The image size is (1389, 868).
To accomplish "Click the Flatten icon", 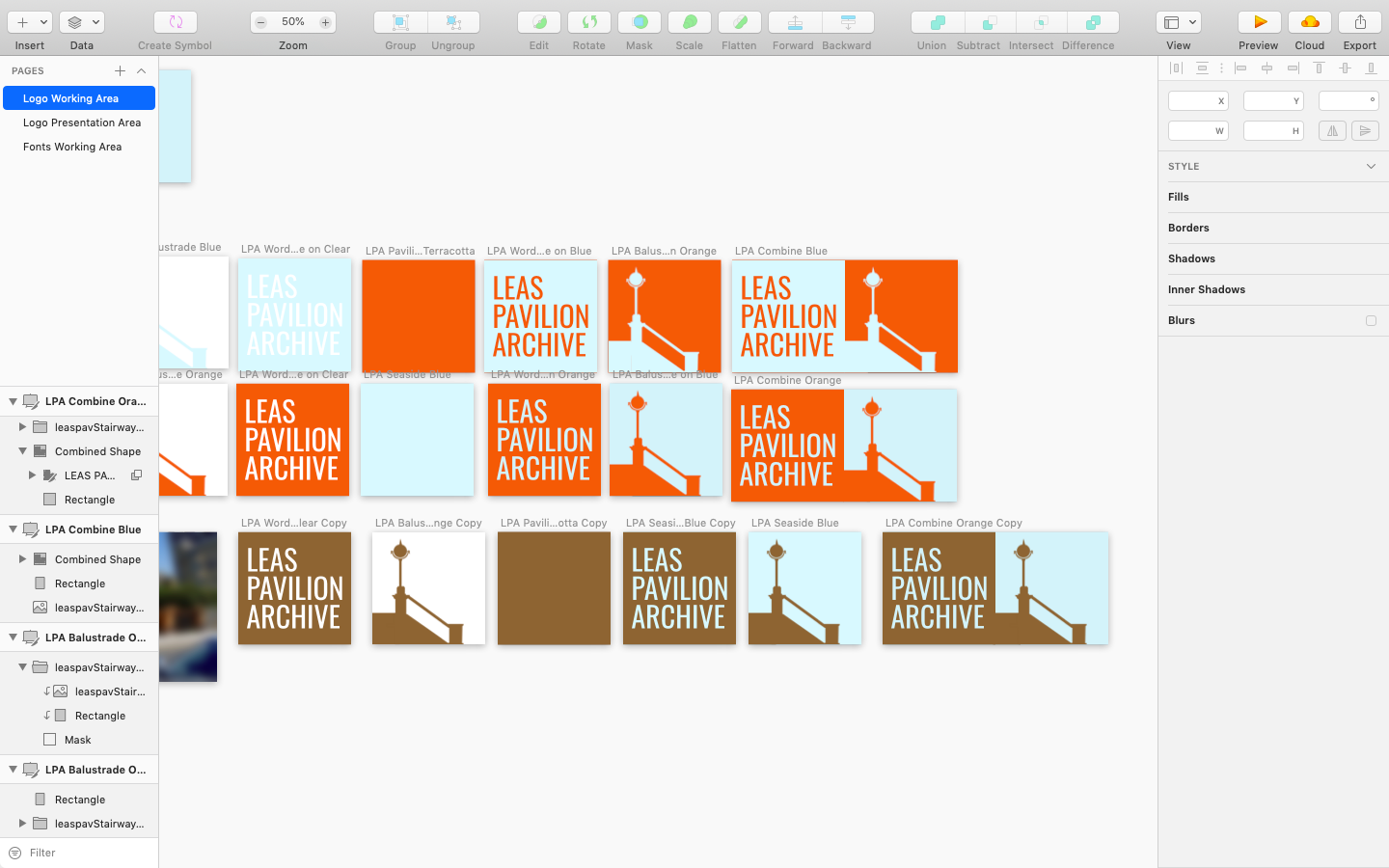I will [x=739, y=21].
